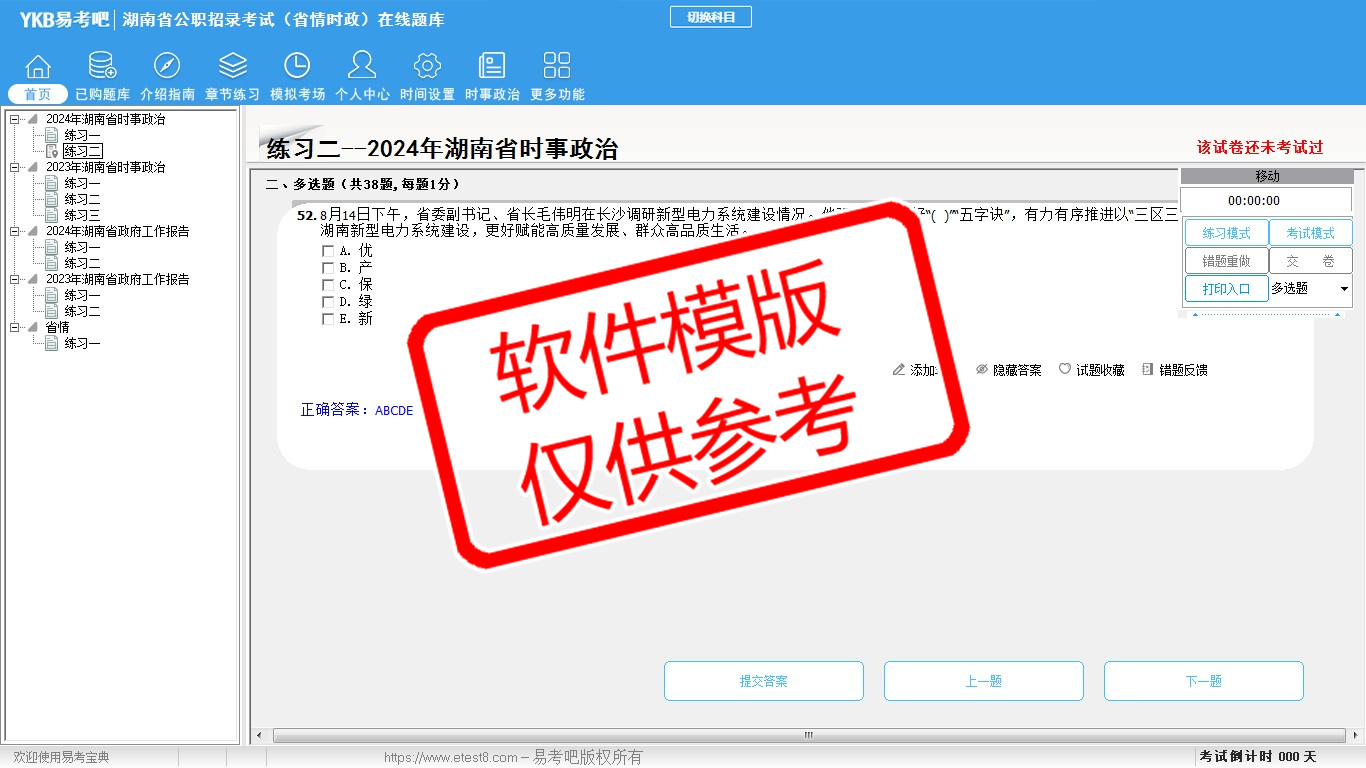Open 模拟考场 mock exam clock icon

click(x=297, y=67)
